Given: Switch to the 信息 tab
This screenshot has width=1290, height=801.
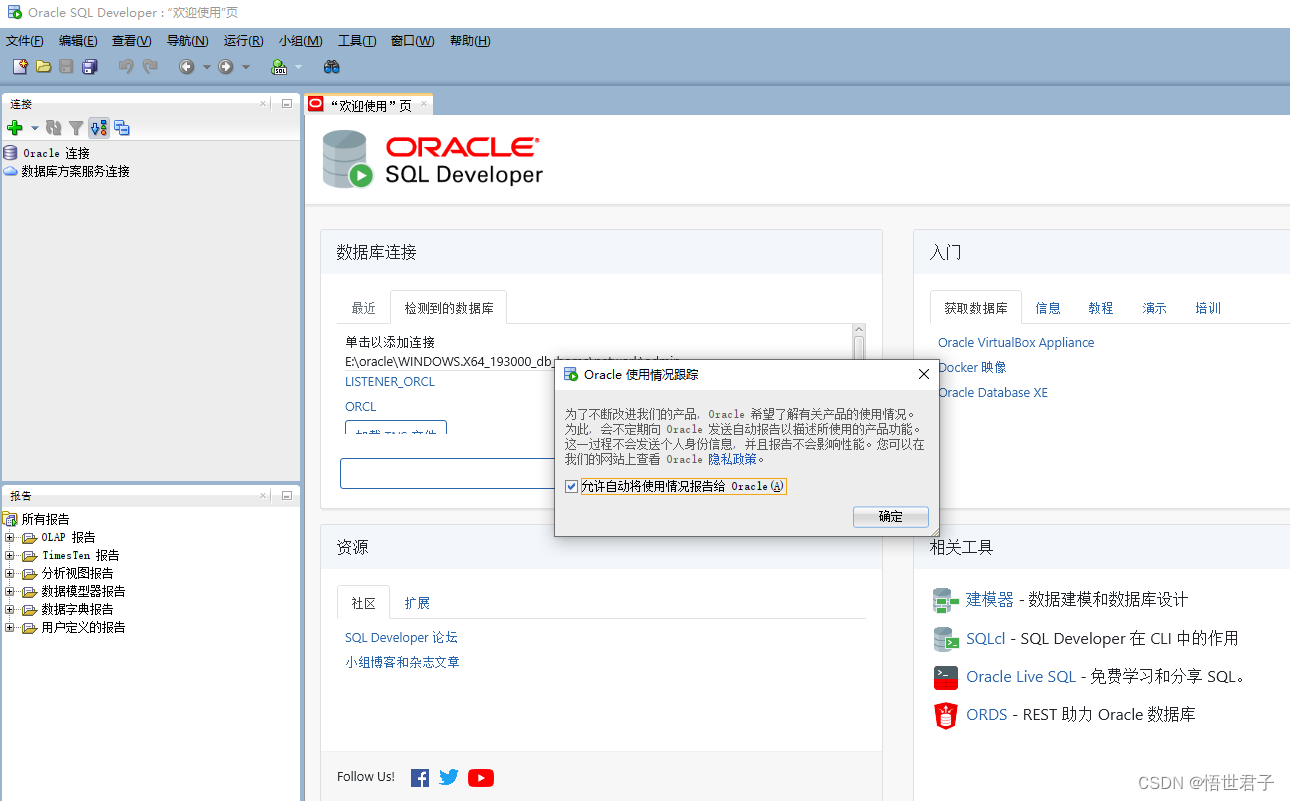Looking at the screenshot, I should (x=1048, y=308).
